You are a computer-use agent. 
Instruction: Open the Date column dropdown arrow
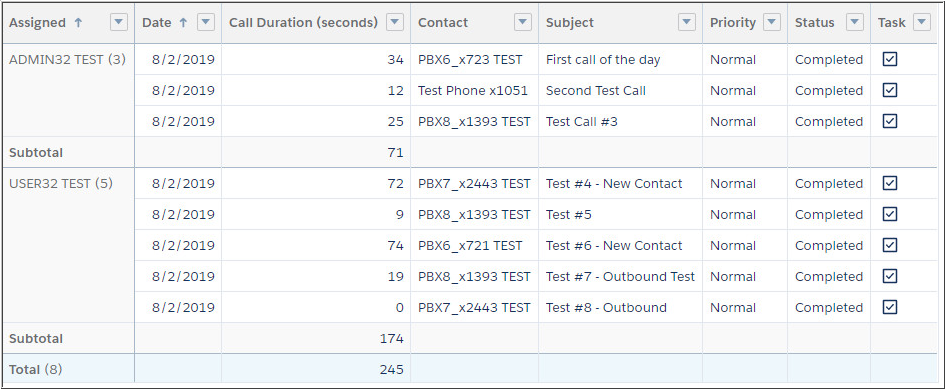tap(206, 22)
